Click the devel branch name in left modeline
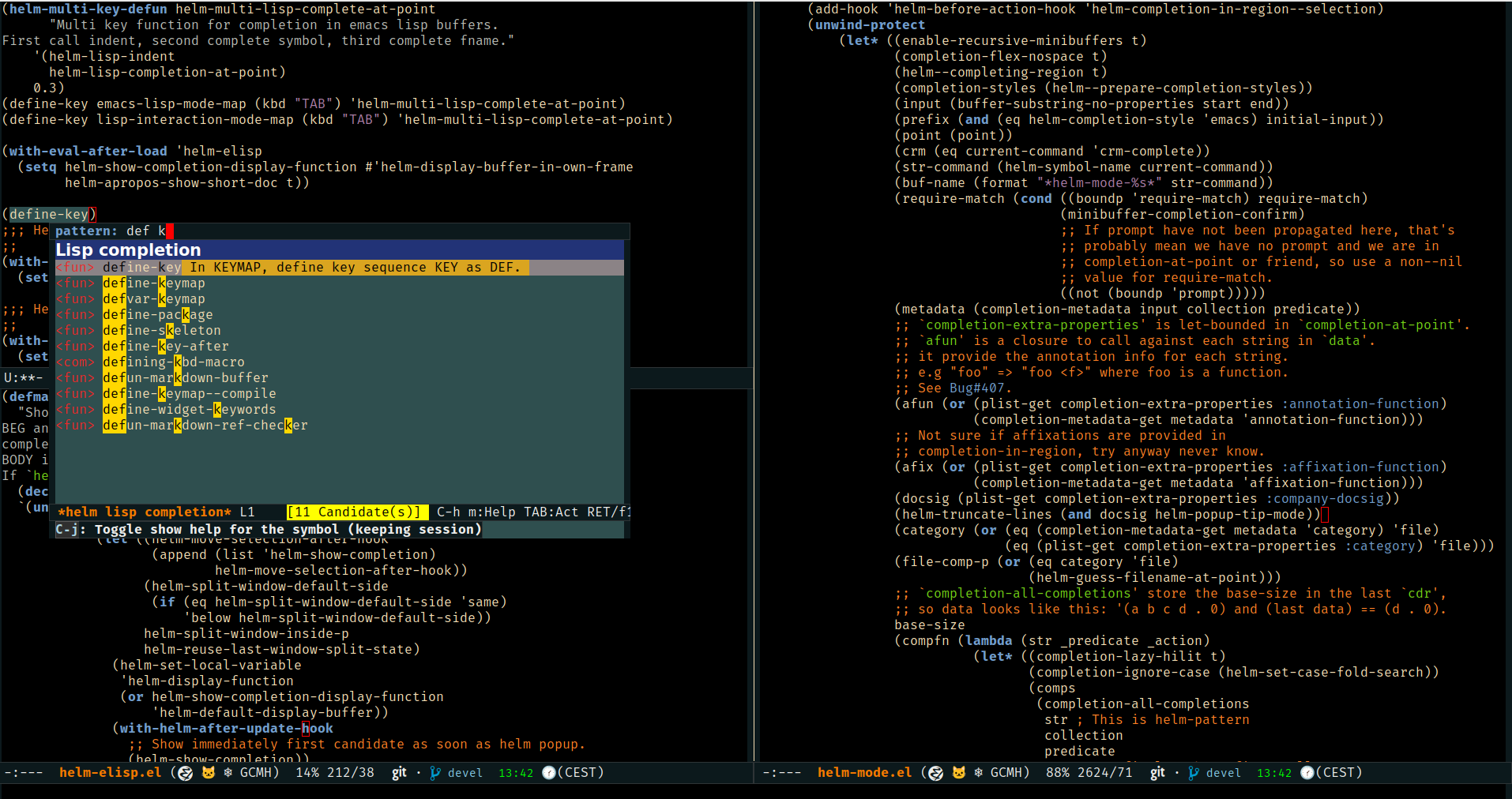This screenshot has height=799, width=1512. pyautogui.click(x=465, y=773)
